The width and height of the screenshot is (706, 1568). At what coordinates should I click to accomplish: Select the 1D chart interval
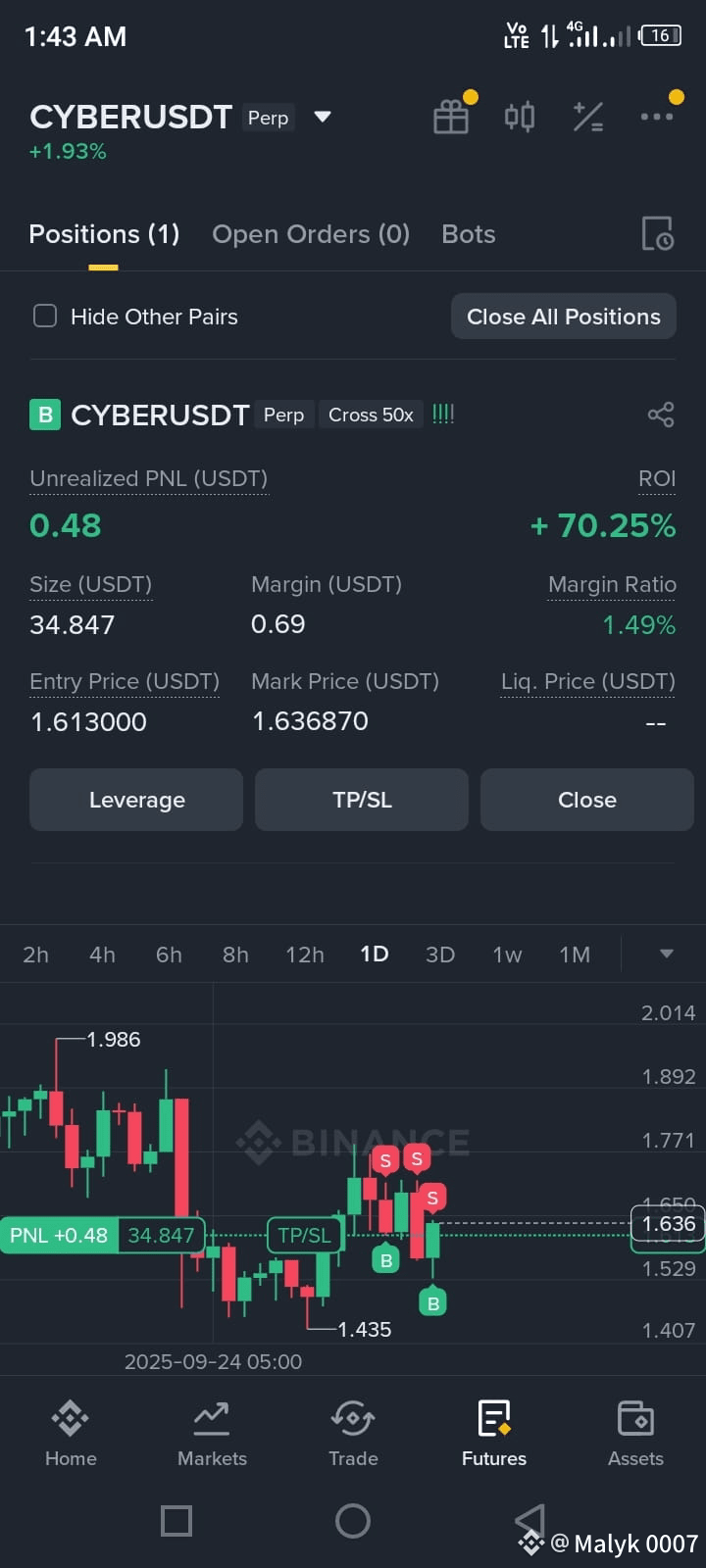pos(375,955)
